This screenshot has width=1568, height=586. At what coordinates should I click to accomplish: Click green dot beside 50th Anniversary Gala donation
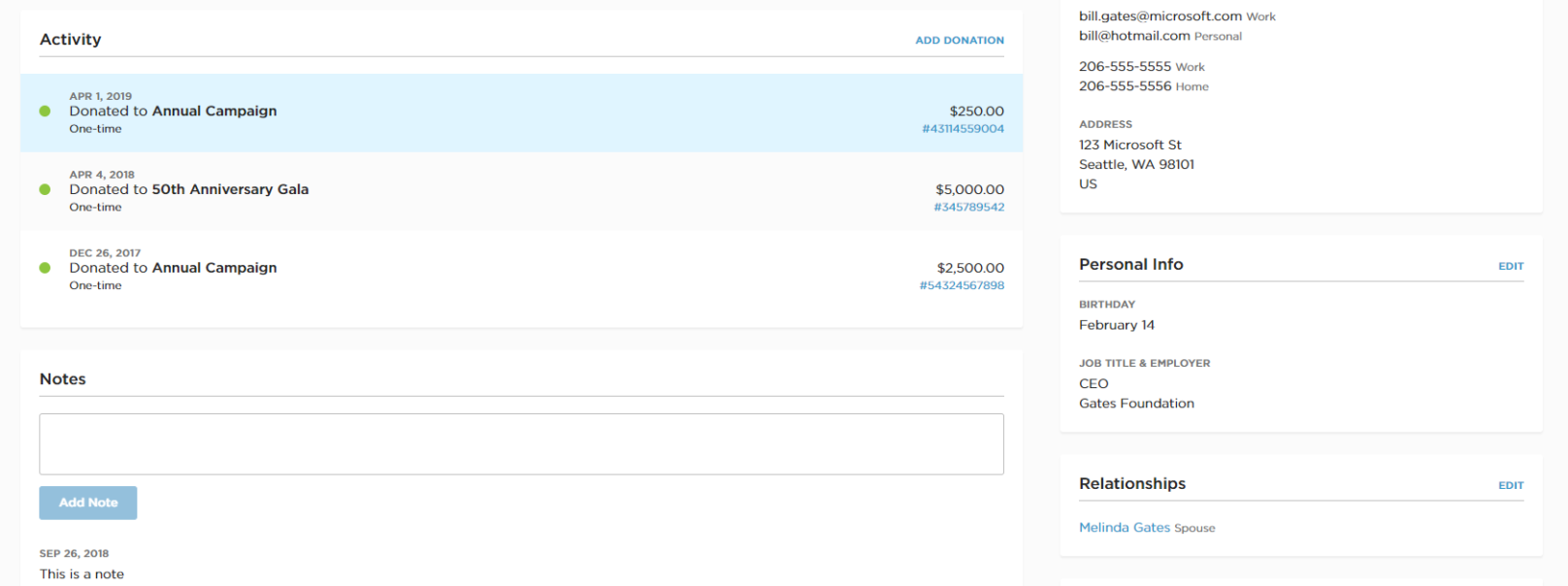[45, 190]
